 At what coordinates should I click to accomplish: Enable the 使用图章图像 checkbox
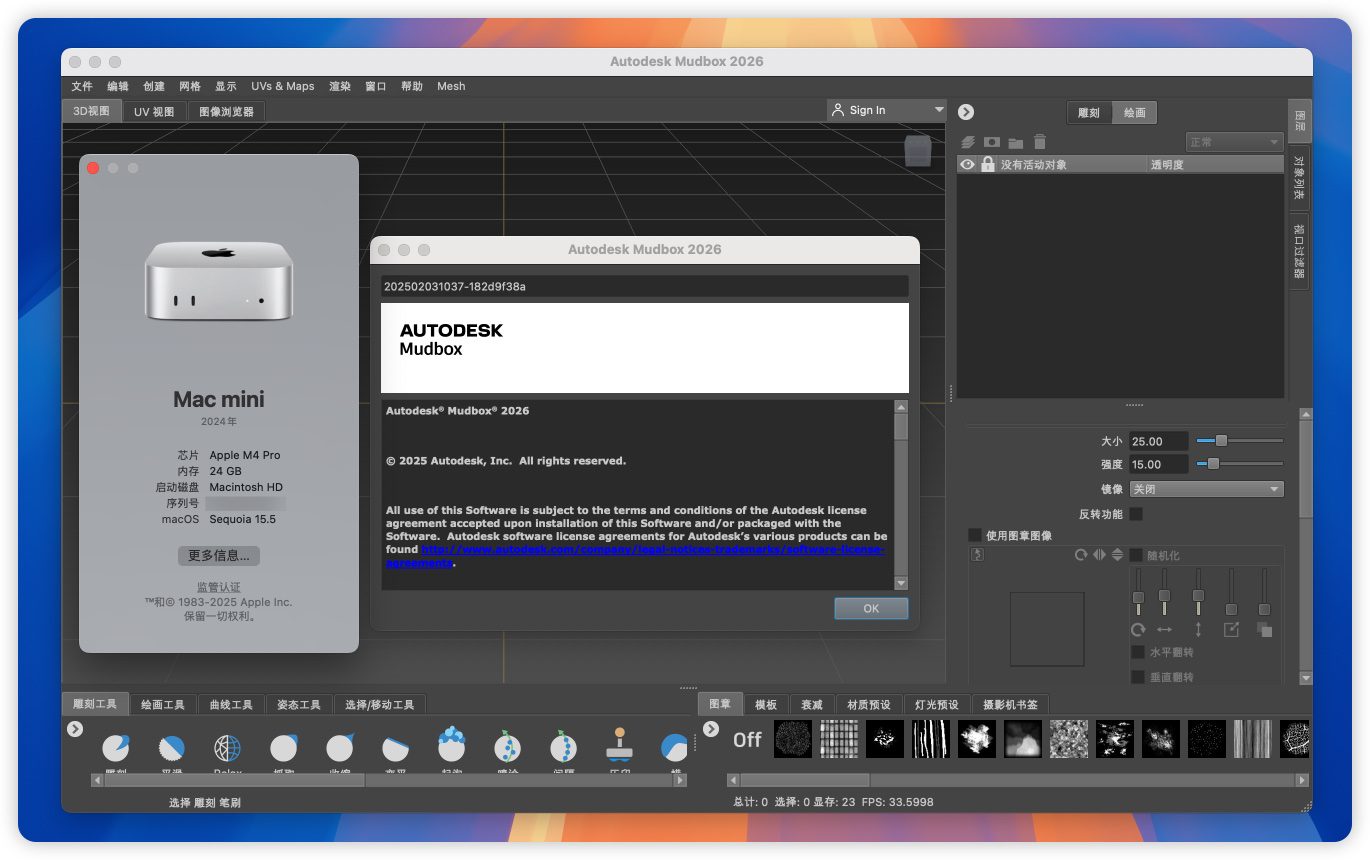[975, 536]
